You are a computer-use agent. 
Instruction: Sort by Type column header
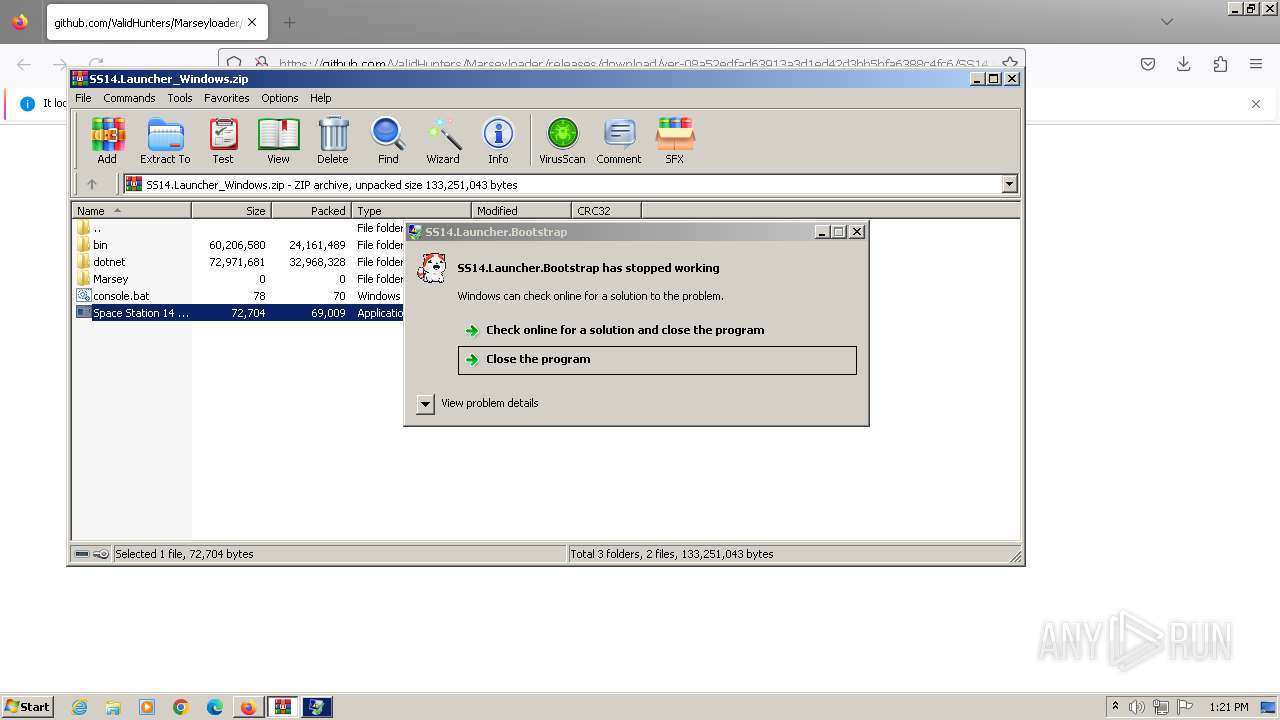click(x=411, y=210)
